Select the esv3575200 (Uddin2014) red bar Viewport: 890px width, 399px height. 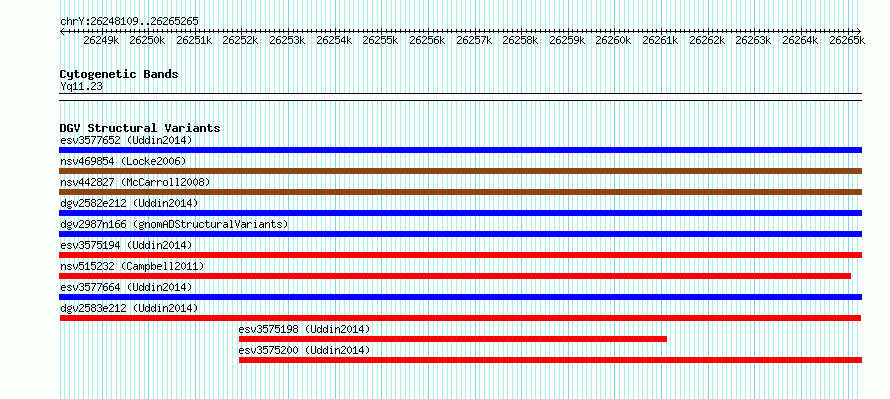[551, 360]
